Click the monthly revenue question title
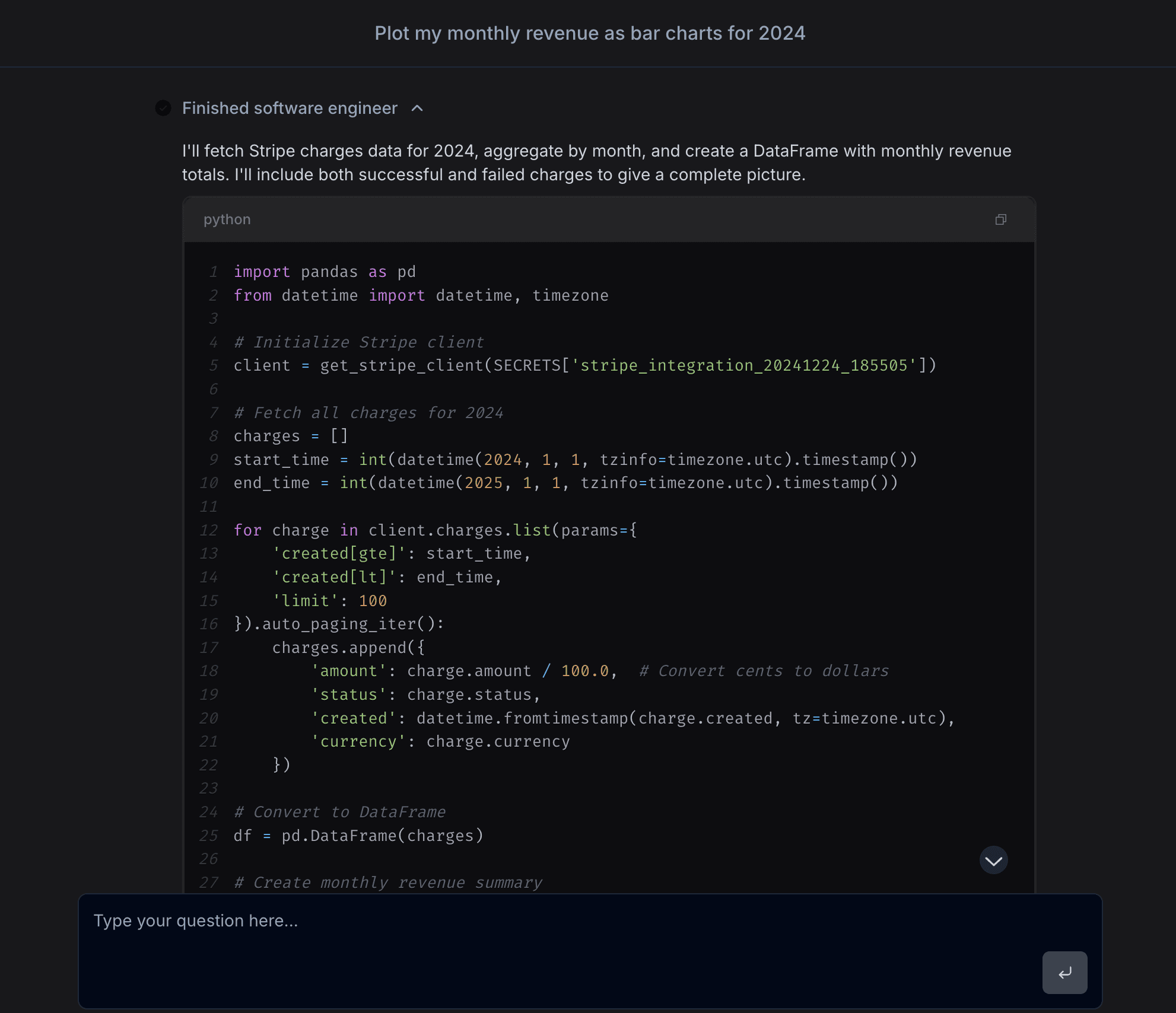 pos(589,33)
